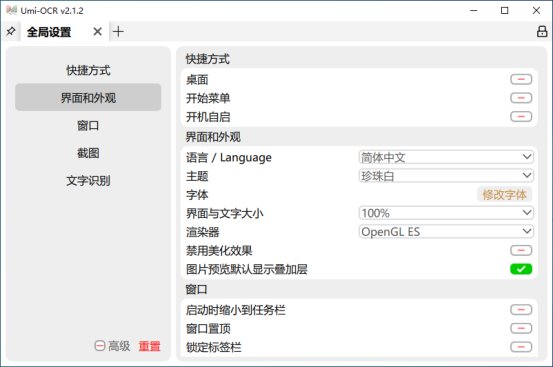Open the 界面与文字大小 dropdown
553x367 pixels.
tap(446, 213)
